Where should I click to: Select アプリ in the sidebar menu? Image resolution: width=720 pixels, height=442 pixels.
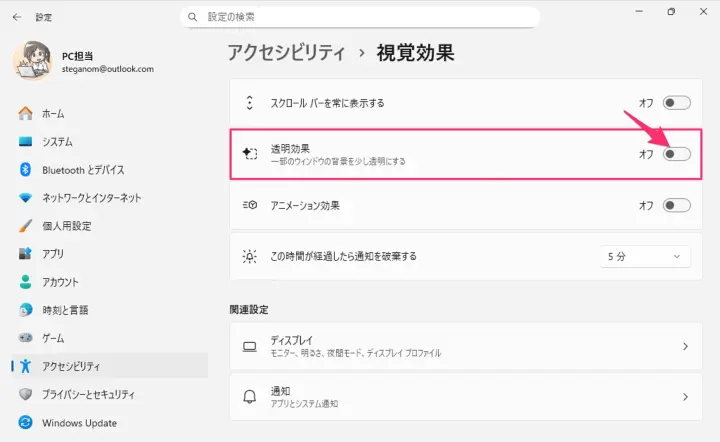click(x=53, y=254)
